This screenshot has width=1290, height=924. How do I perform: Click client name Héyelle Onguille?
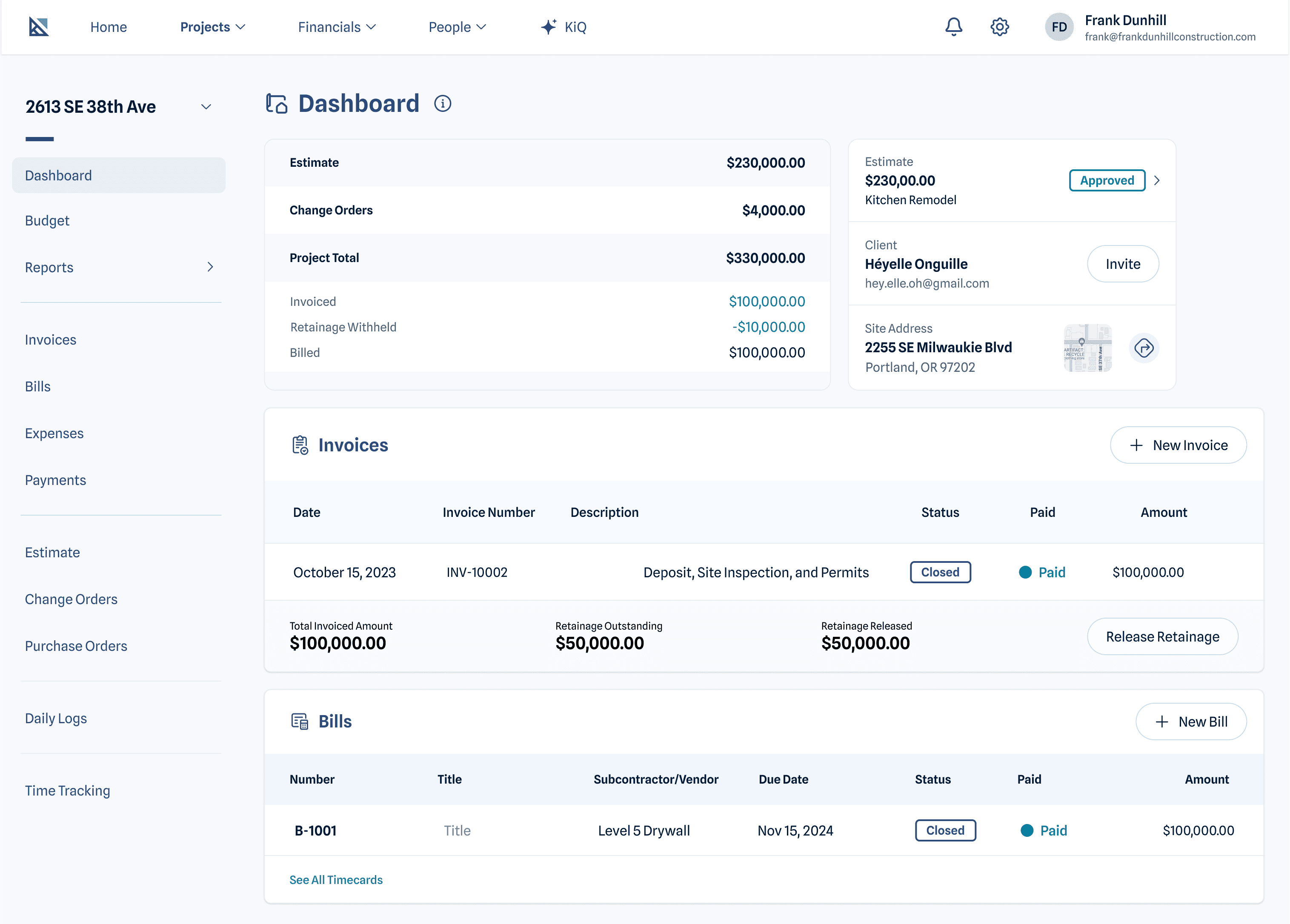[x=916, y=265]
